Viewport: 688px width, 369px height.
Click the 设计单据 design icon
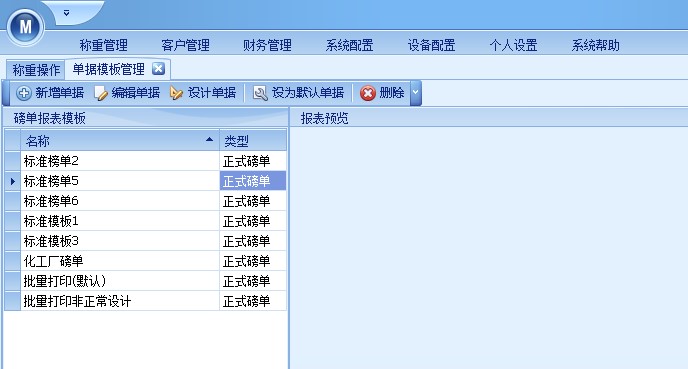tap(176, 93)
